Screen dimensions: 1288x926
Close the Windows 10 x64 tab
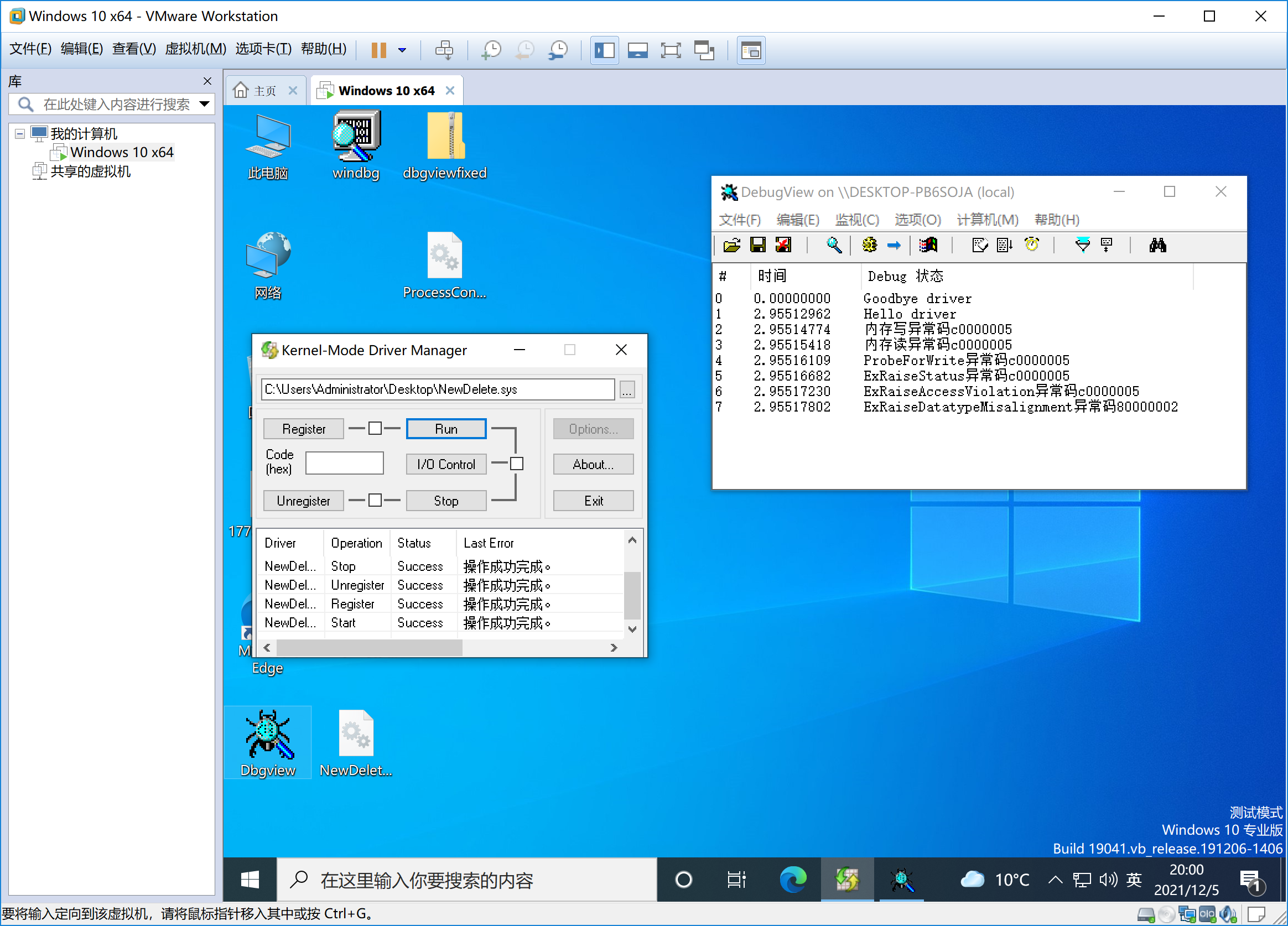[450, 90]
